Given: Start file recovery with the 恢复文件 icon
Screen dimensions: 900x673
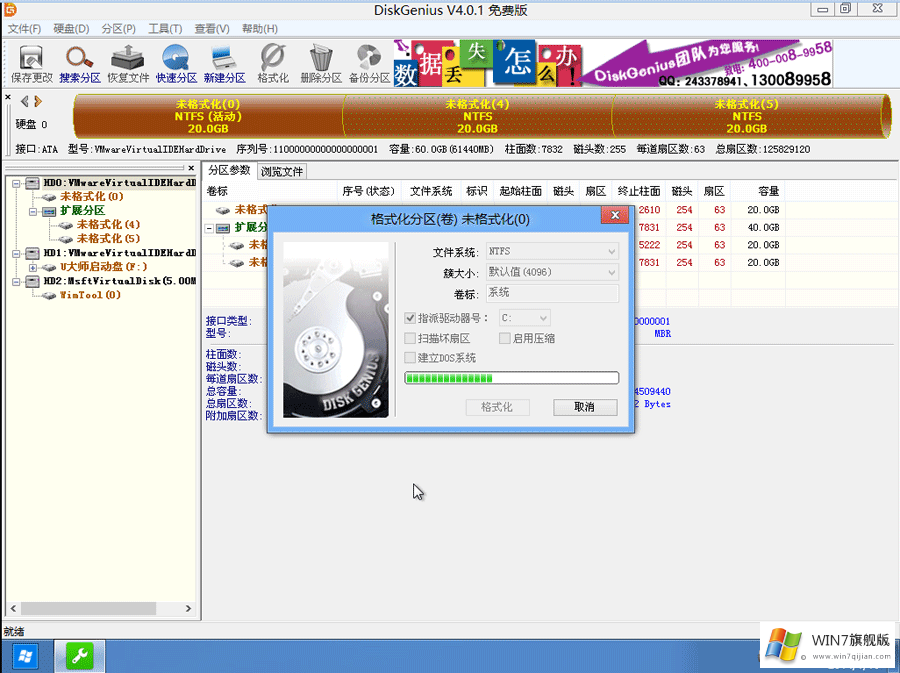Looking at the screenshot, I should pos(127,62).
